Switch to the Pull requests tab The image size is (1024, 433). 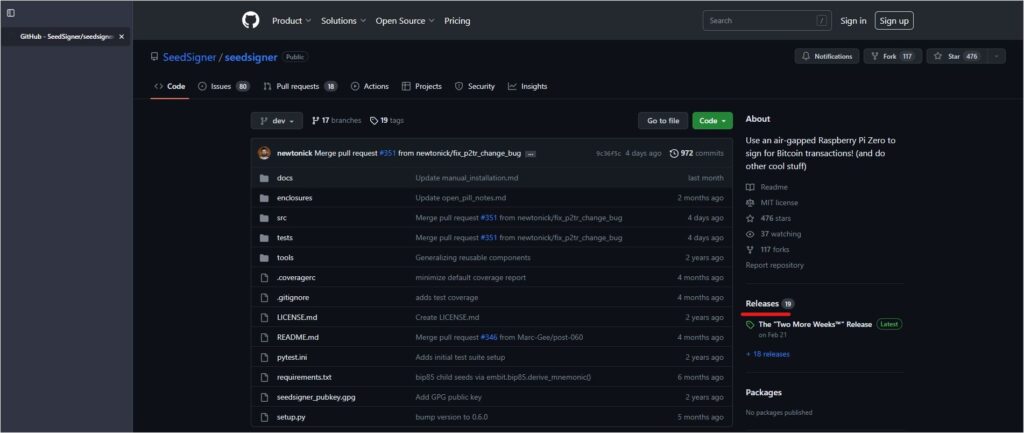click(300, 86)
